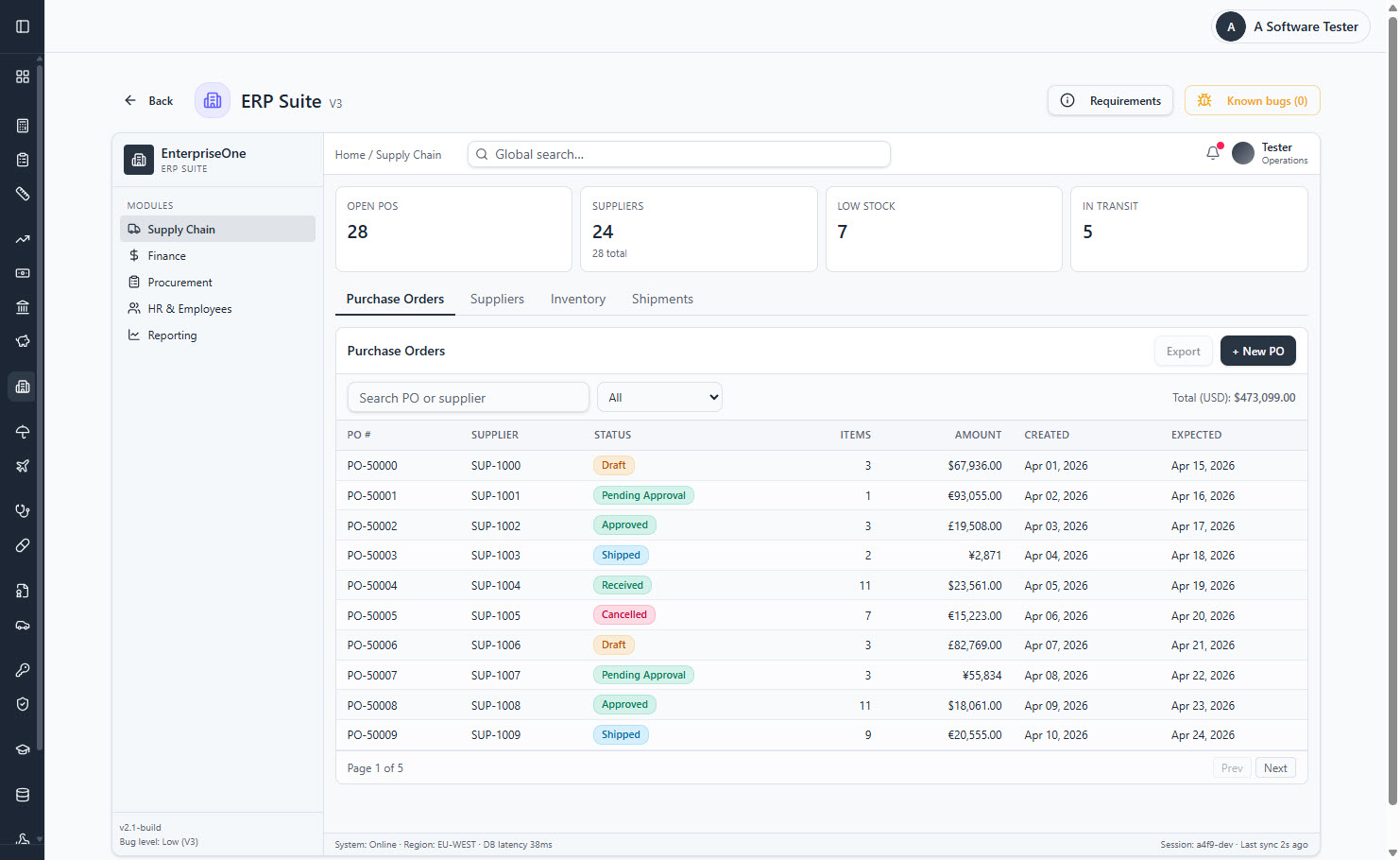Switch to the Suppliers tab
The width and height of the screenshot is (1400, 860).
coord(497,299)
